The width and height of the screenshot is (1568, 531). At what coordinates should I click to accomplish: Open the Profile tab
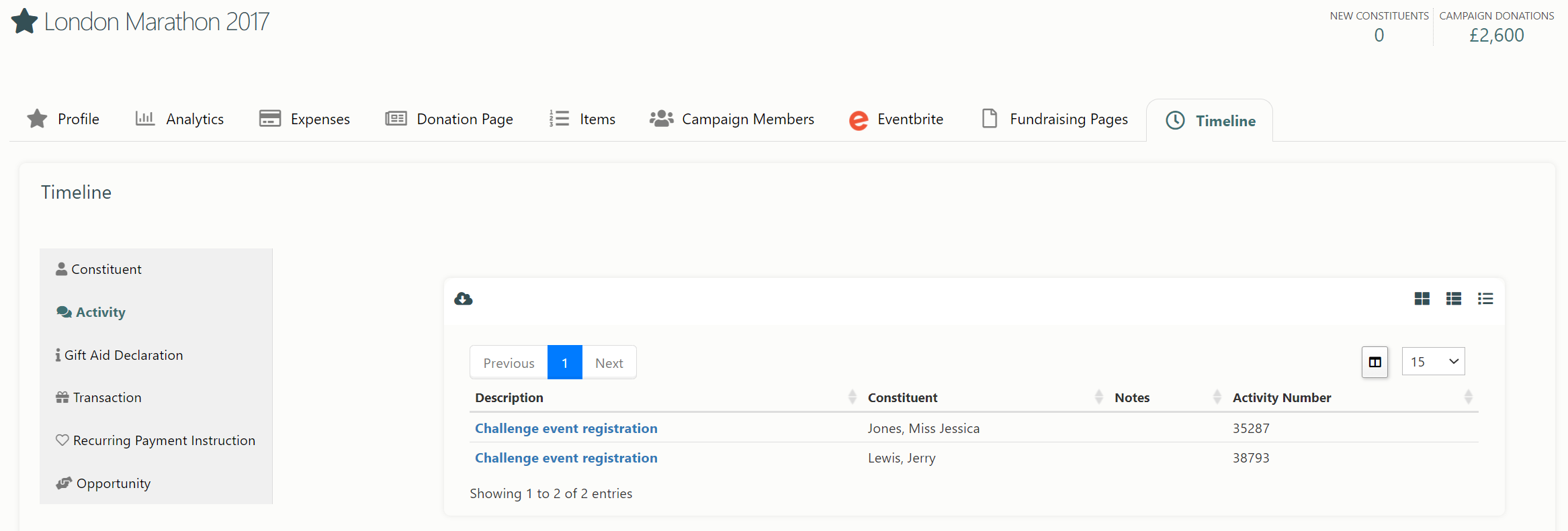(x=63, y=119)
